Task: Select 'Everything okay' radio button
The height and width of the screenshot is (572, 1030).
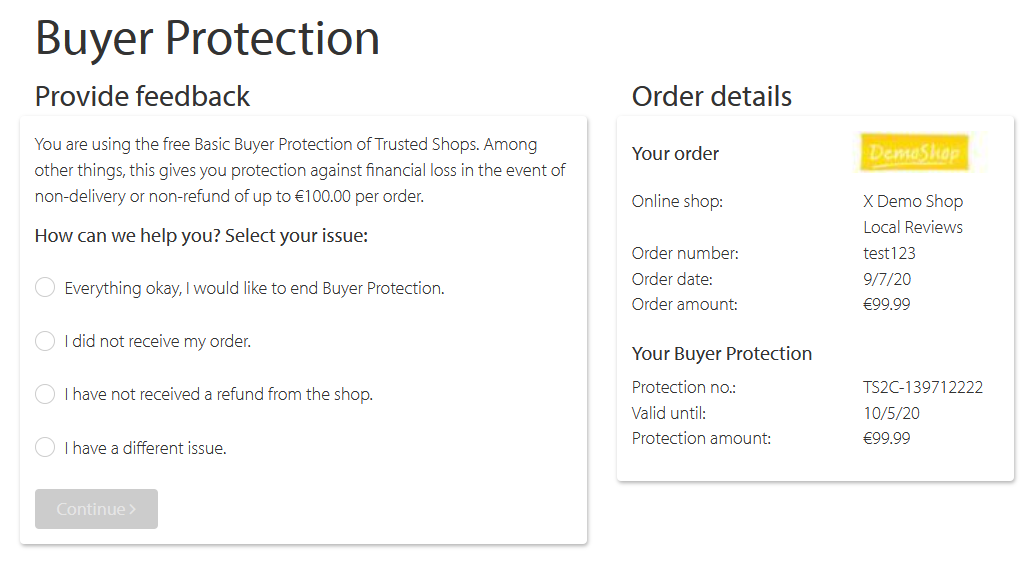Action: click(45, 287)
